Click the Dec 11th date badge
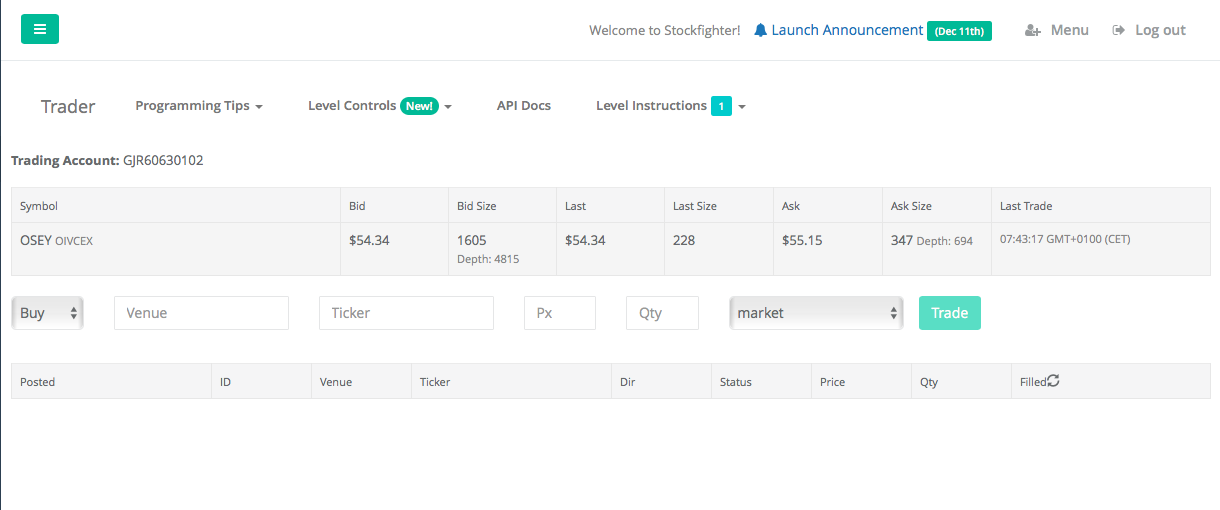The width and height of the screenshot is (1220, 510). [959, 31]
